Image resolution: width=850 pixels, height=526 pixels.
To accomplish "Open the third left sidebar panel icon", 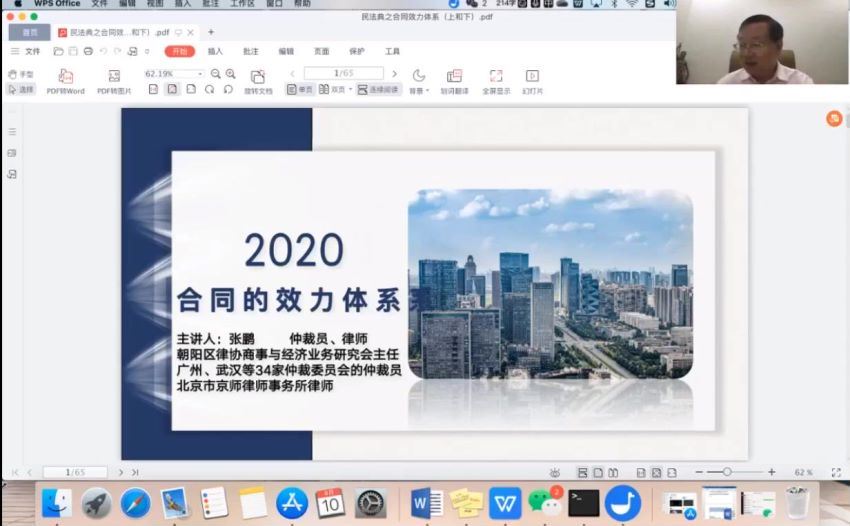I will pos(12,174).
